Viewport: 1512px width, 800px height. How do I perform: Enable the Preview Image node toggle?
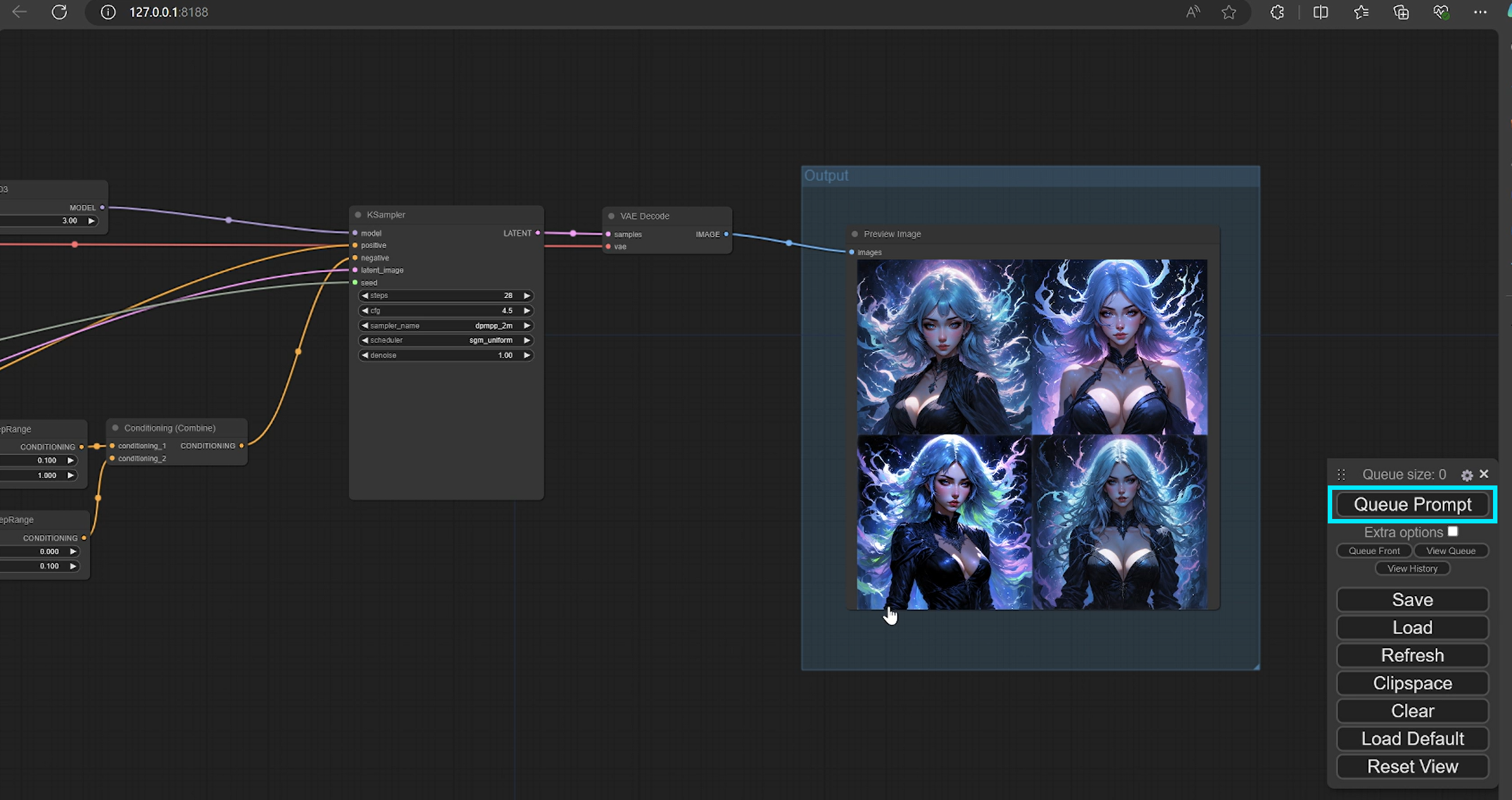[x=854, y=234]
